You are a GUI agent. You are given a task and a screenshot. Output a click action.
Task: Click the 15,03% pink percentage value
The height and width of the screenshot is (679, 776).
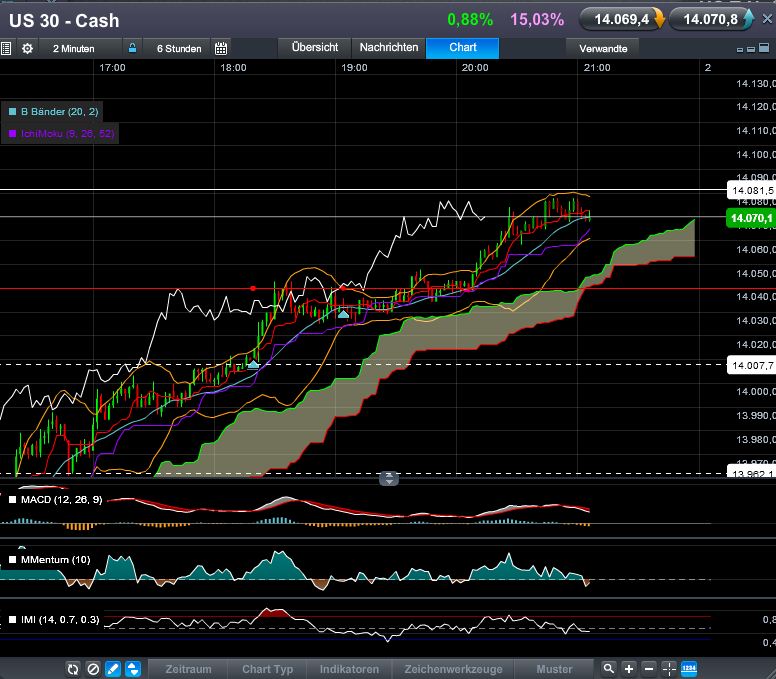(537, 20)
